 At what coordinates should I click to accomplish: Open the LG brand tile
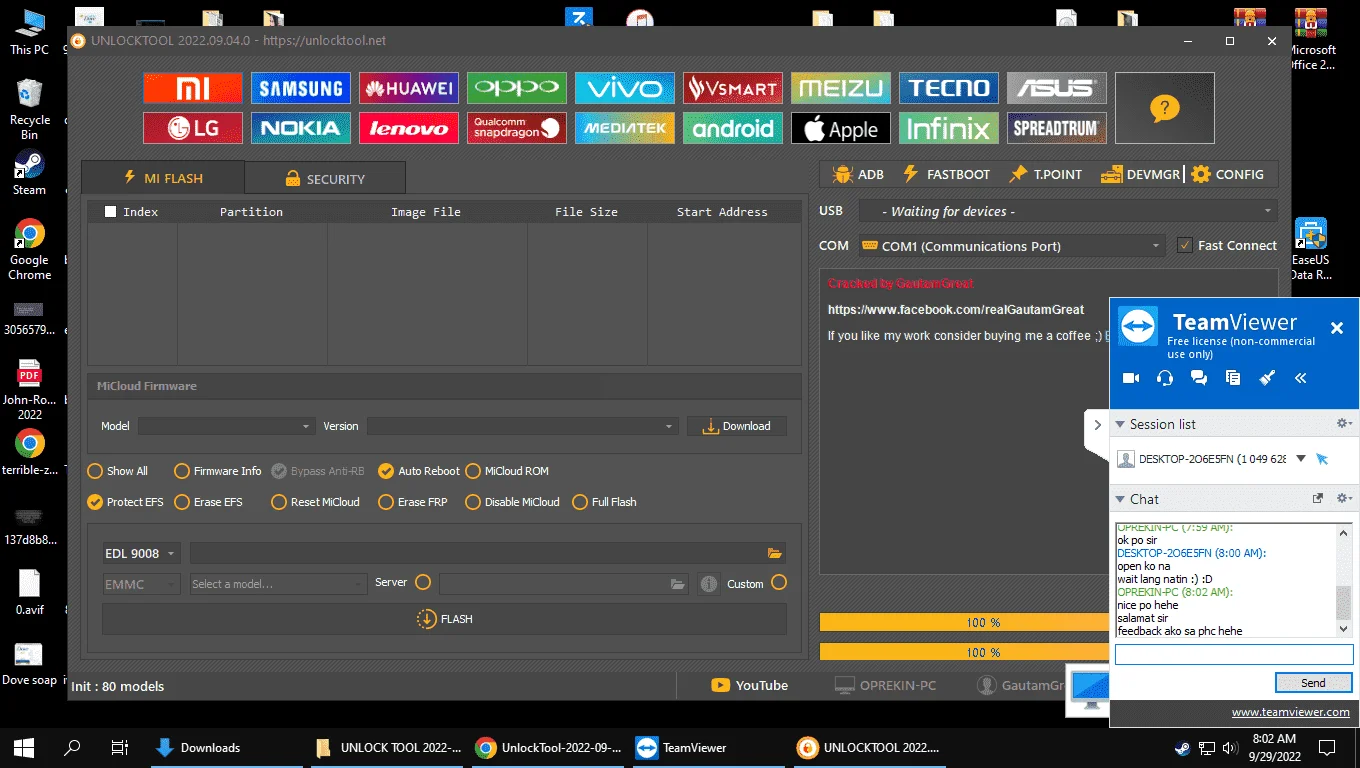[192, 128]
